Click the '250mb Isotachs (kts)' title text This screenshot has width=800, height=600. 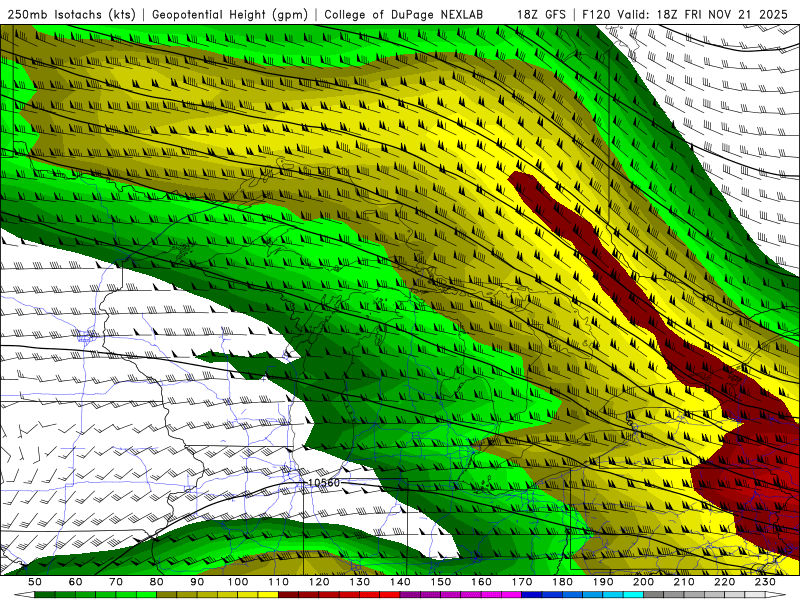pyautogui.click(x=71, y=15)
